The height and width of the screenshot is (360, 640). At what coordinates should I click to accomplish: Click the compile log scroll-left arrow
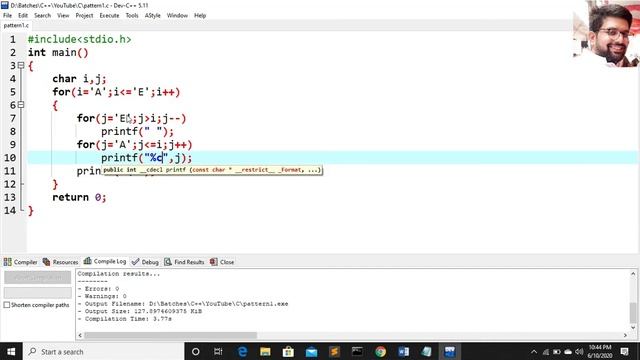pos(80,336)
